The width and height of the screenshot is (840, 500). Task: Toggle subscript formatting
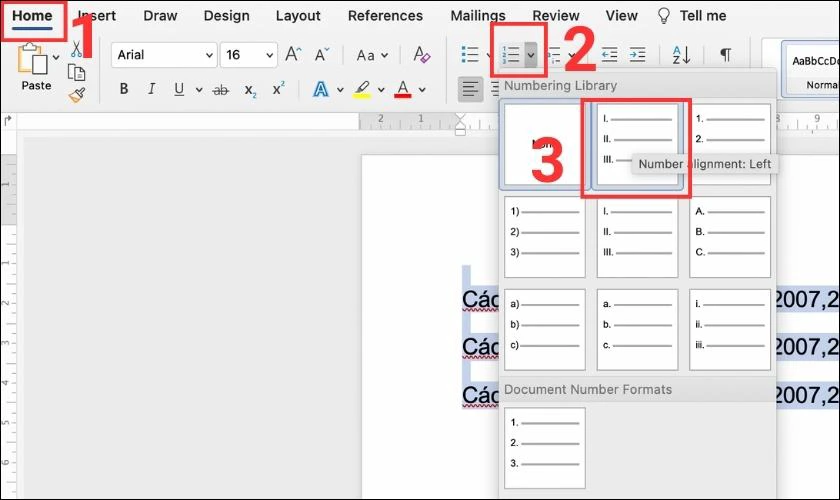point(250,91)
